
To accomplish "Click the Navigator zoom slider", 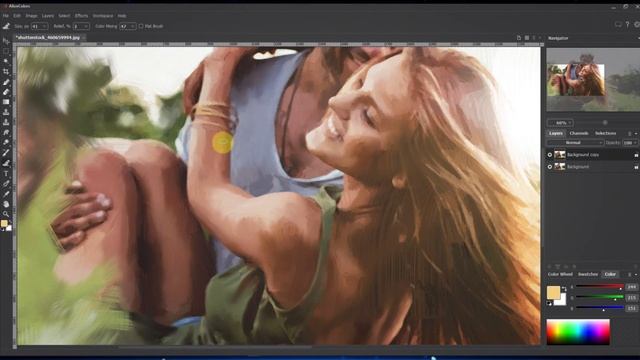I will tap(605, 122).
